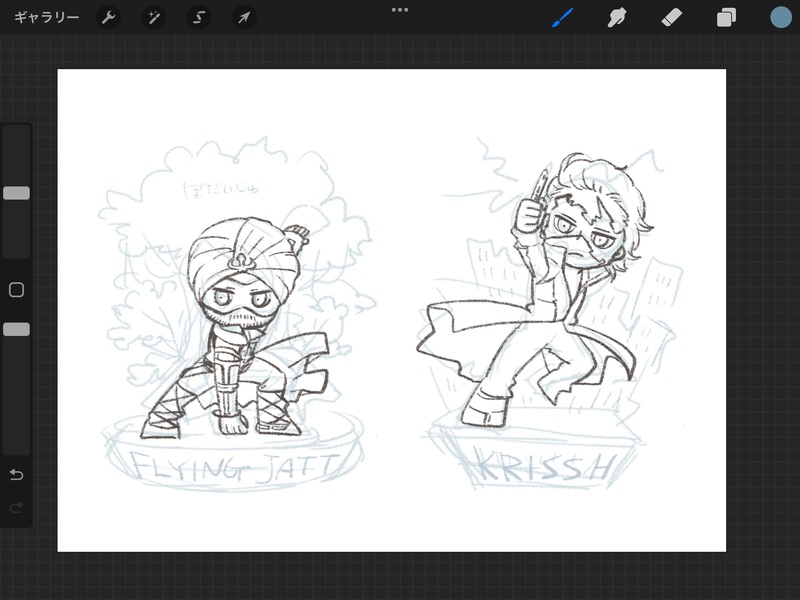
Task: Tap the three-dot menu at top center
Action: tap(399, 10)
